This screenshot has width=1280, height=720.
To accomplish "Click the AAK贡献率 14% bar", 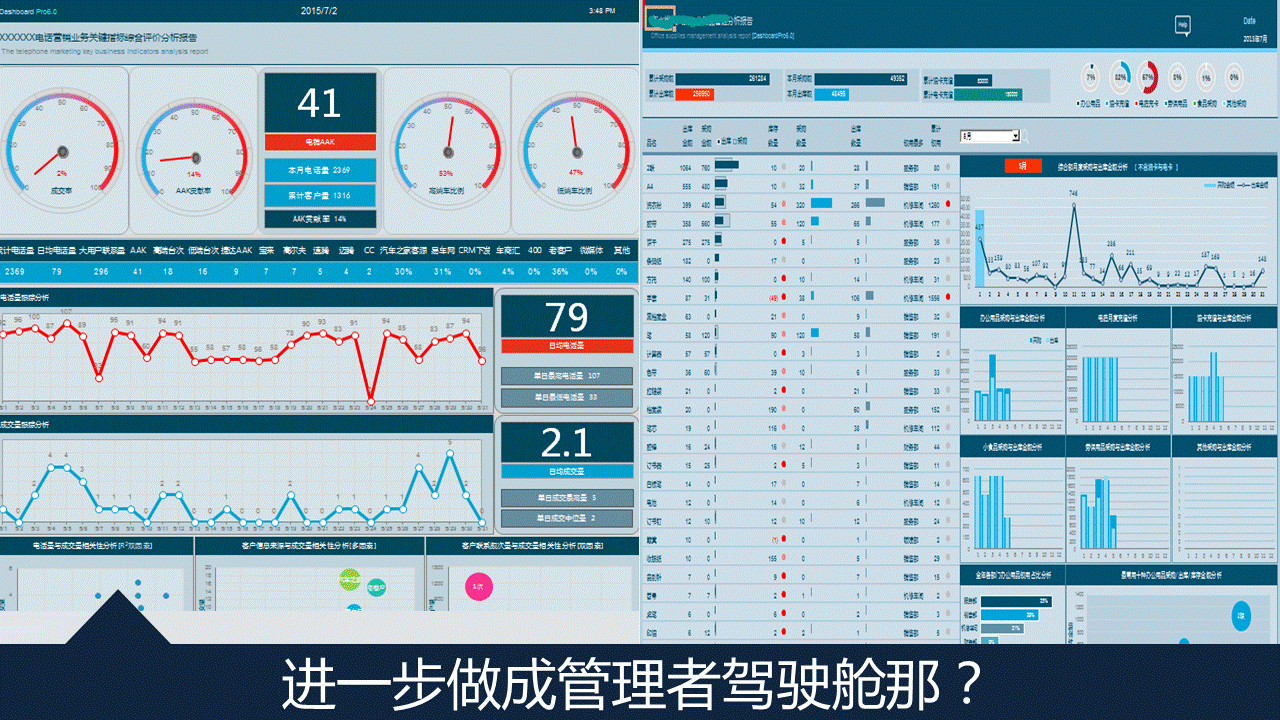I will (320, 219).
